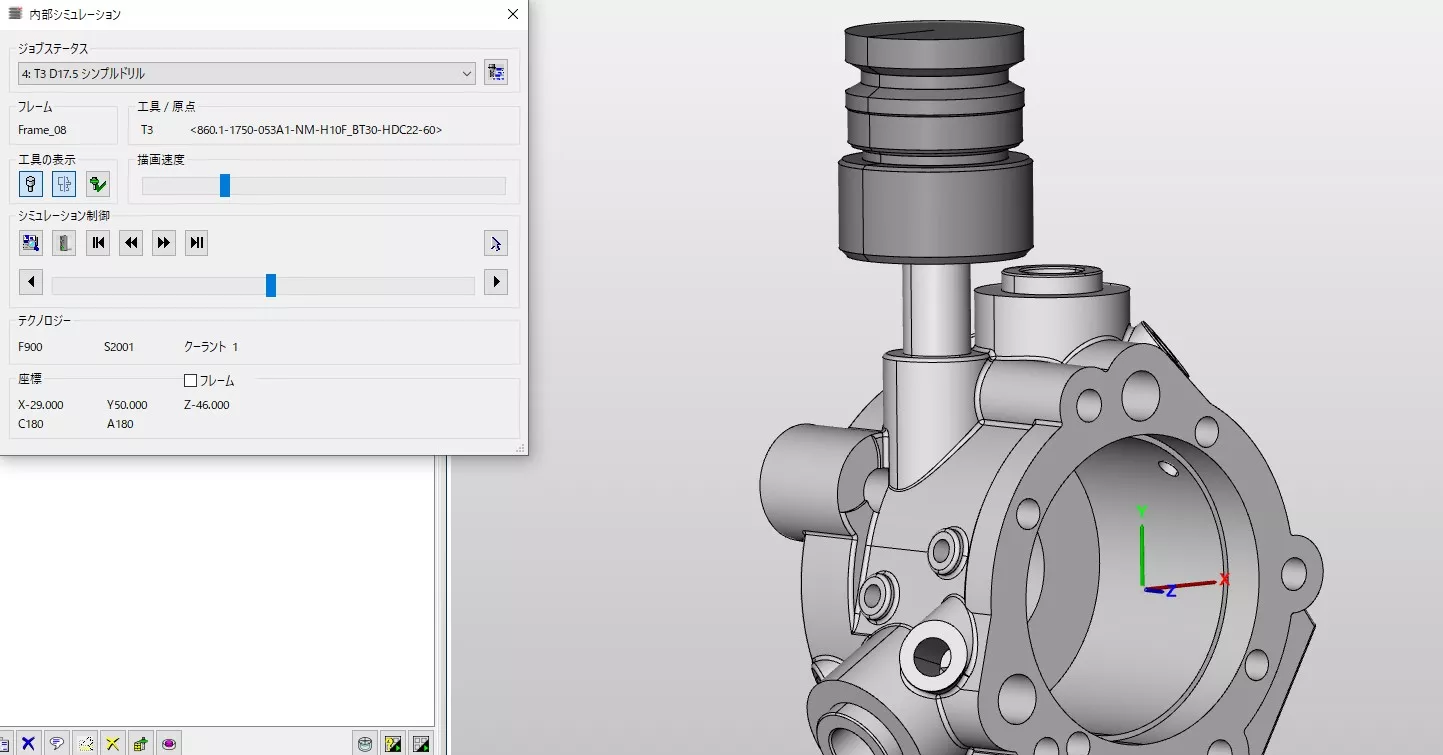Toggle the tool display icon
Viewport: 1443px width, 755px height.
(x=30, y=183)
